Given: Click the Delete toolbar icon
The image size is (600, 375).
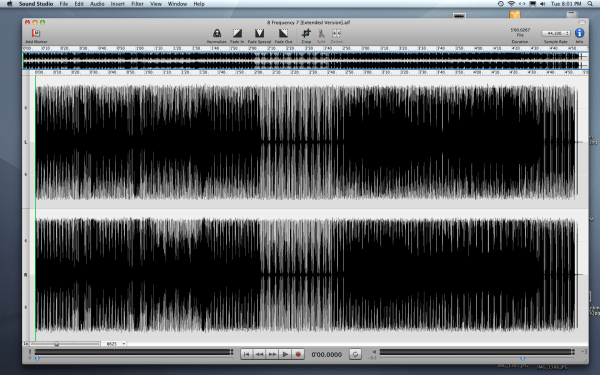Looking at the screenshot, I should (x=336, y=33).
